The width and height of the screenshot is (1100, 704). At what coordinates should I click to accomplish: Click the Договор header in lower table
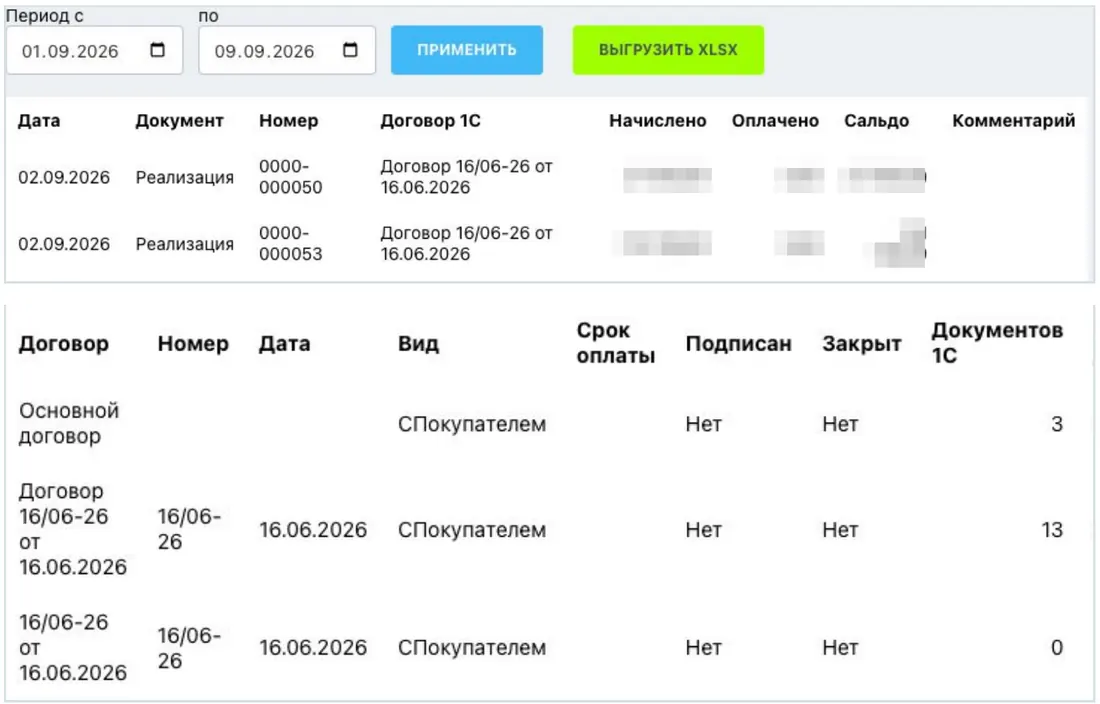click(x=64, y=344)
